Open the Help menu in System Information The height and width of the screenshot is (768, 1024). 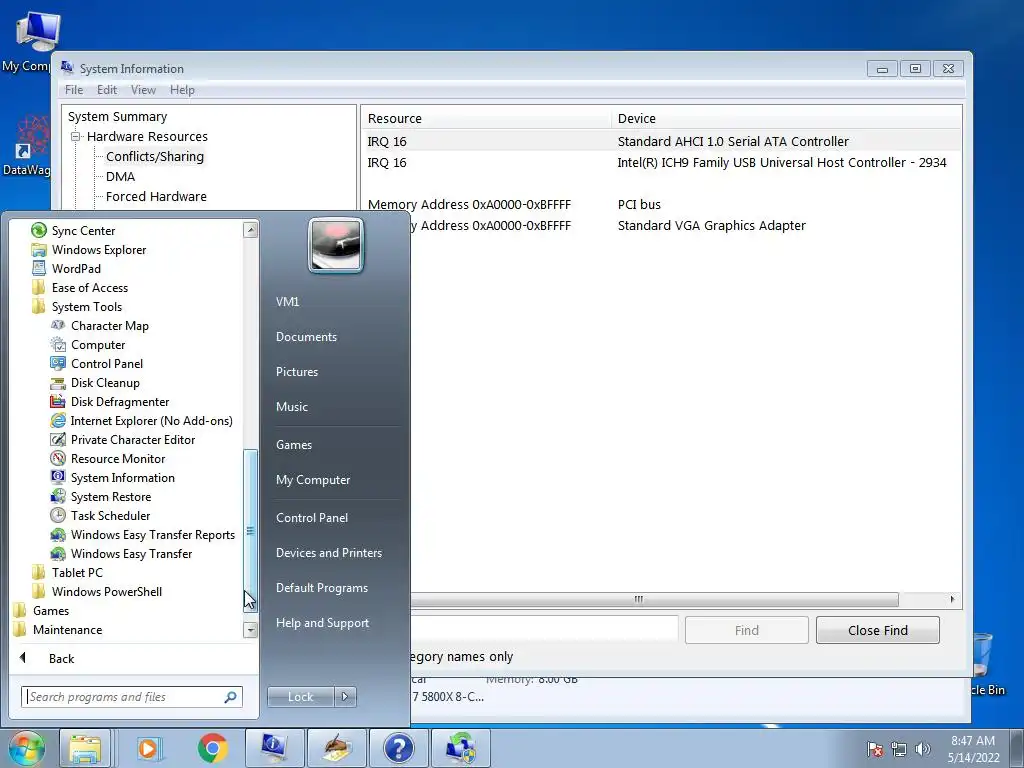tap(182, 90)
